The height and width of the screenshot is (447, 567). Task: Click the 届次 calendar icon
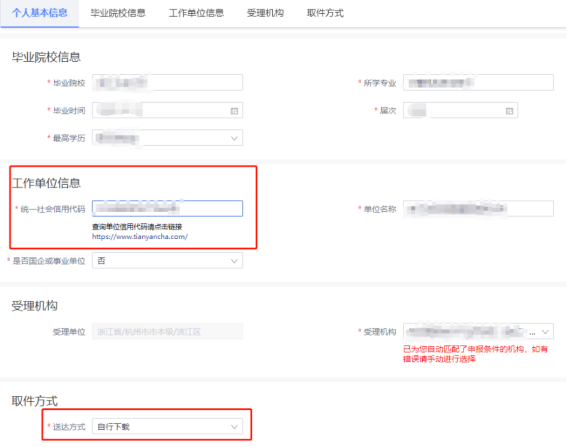[x=509, y=111]
